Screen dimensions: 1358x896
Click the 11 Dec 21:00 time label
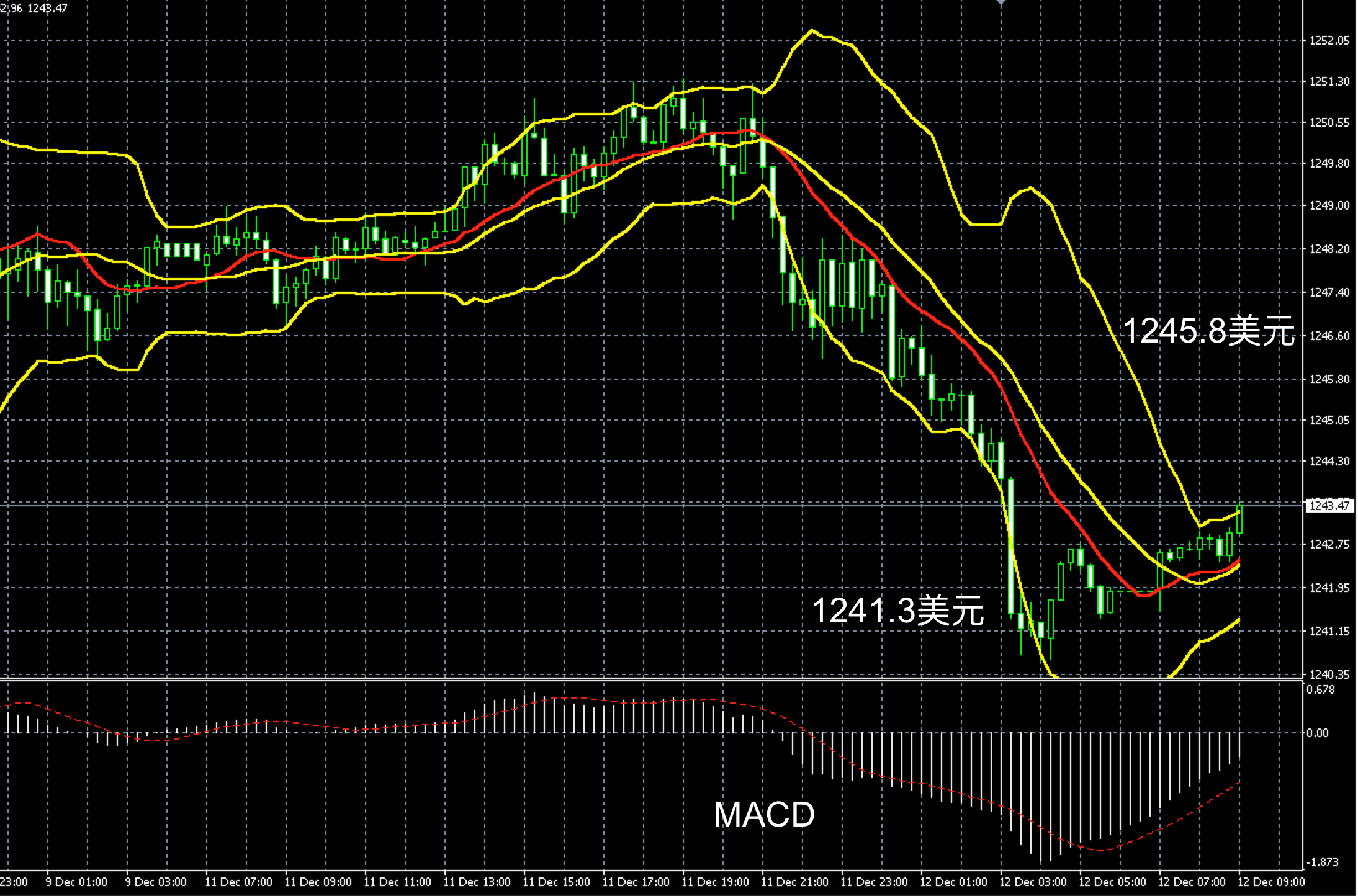pyautogui.click(x=794, y=882)
